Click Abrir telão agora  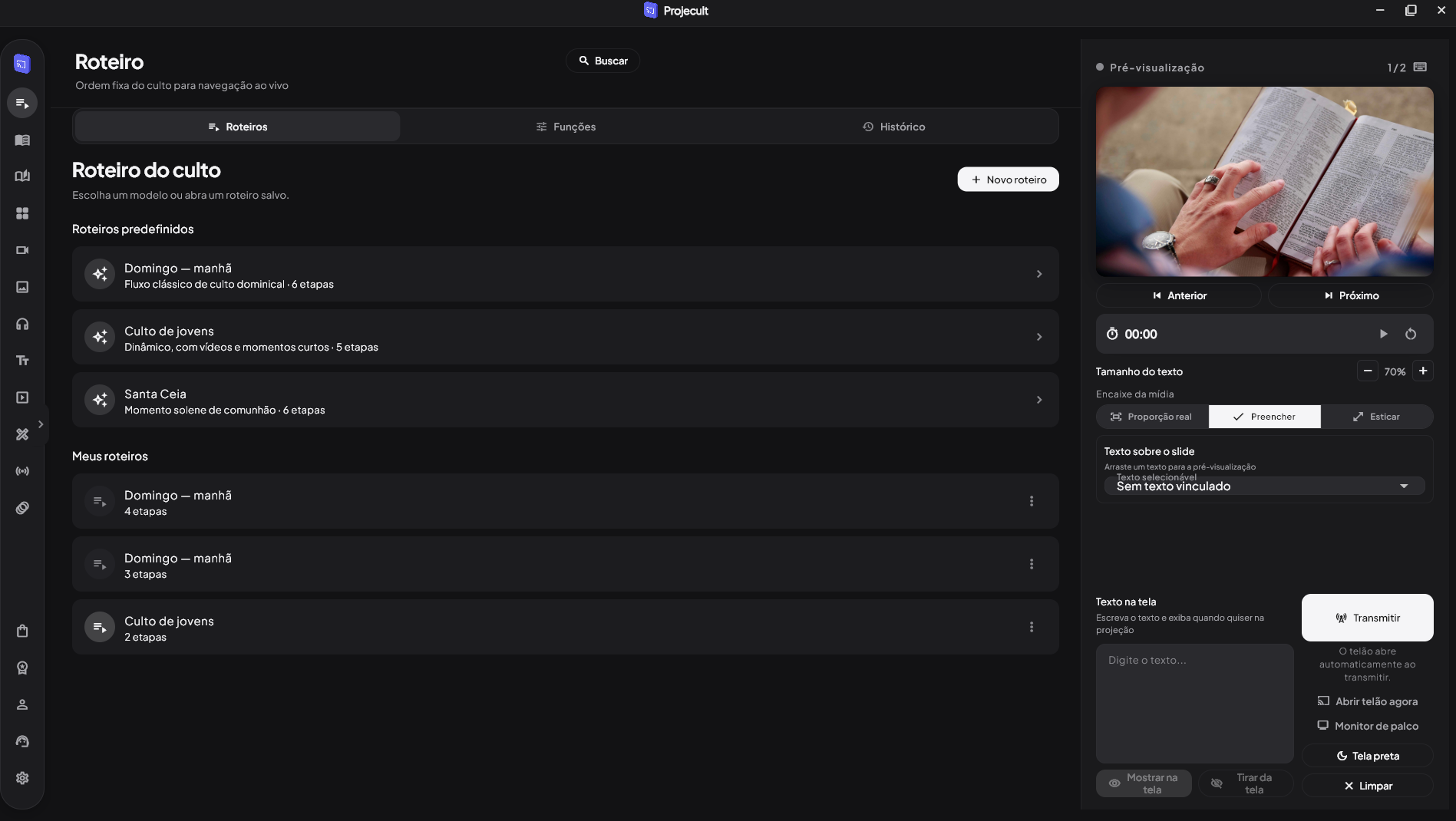(1368, 701)
